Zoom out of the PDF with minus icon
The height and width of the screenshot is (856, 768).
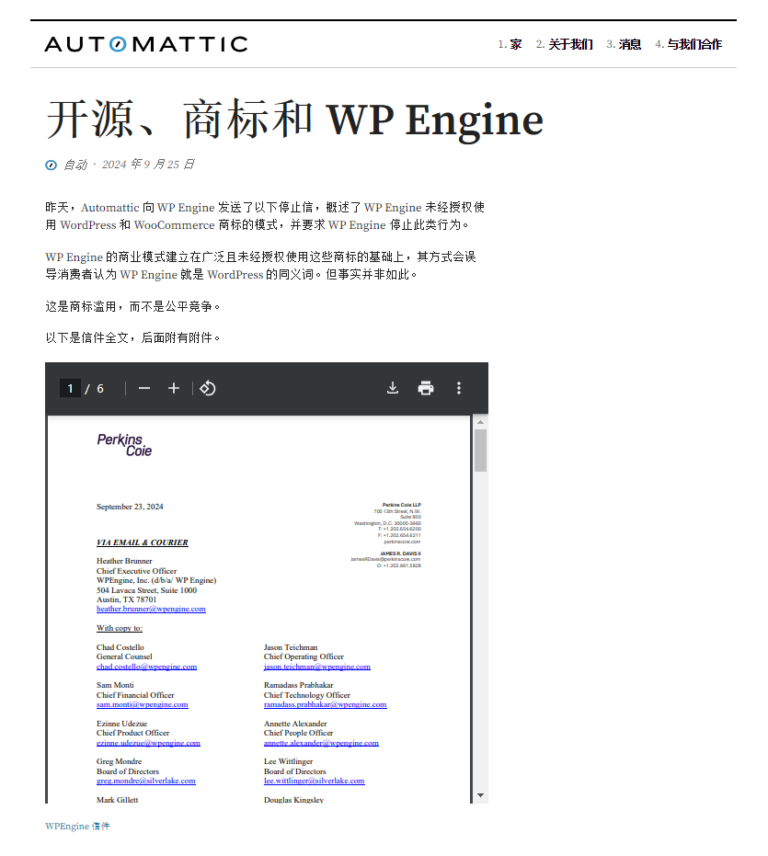coord(144,388)
